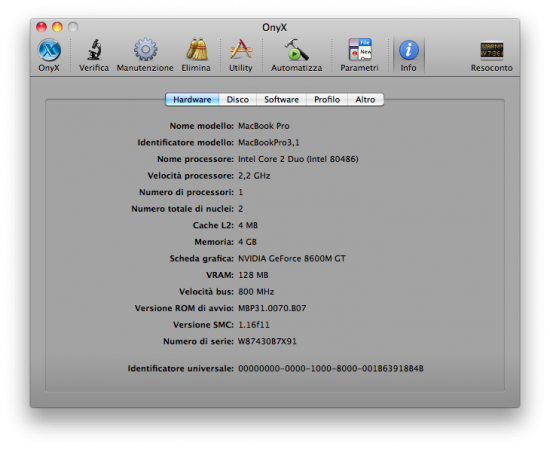This screenshot has height=449, width=550.
Task: Click the Numero totale di nuclei label
Action: tap(182, 209)
